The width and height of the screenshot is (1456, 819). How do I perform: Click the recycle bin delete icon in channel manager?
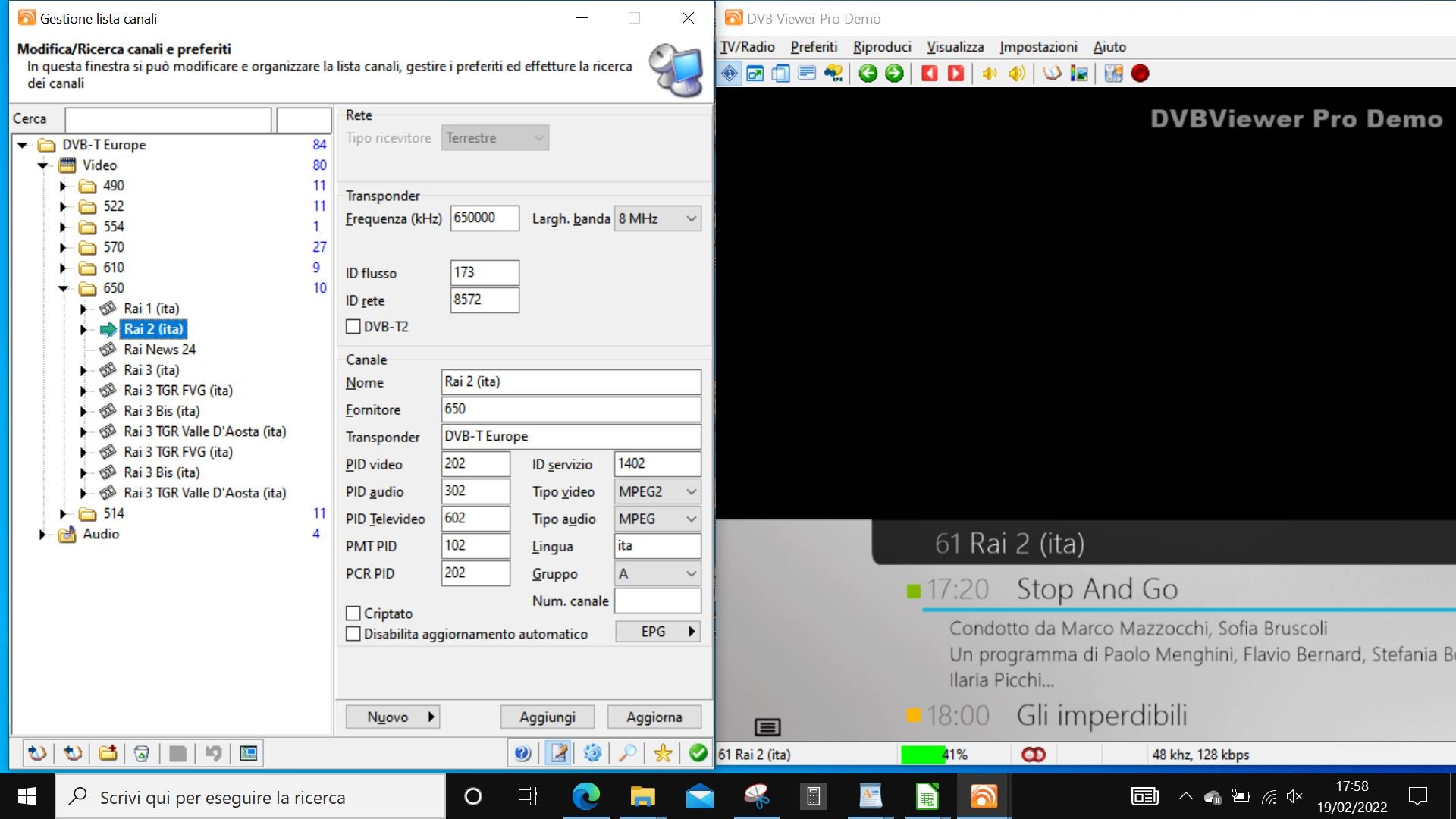click(x=142, y=753)
